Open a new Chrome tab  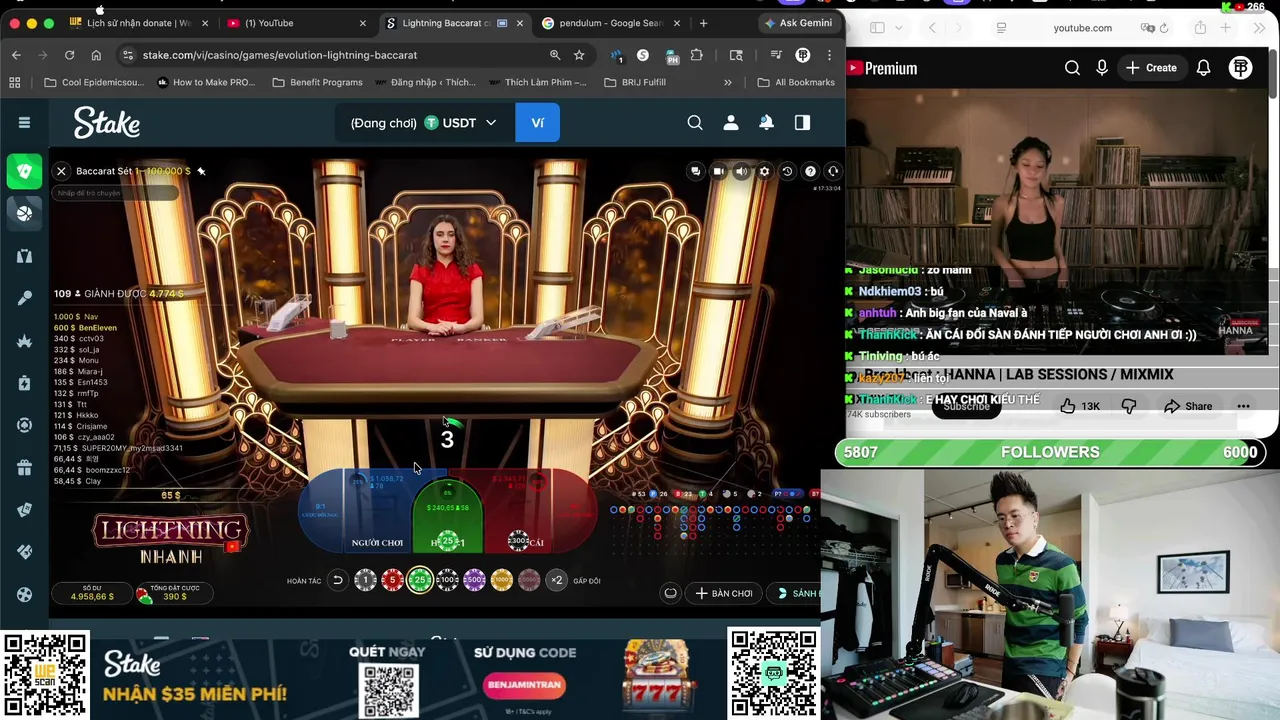point(703,23)
